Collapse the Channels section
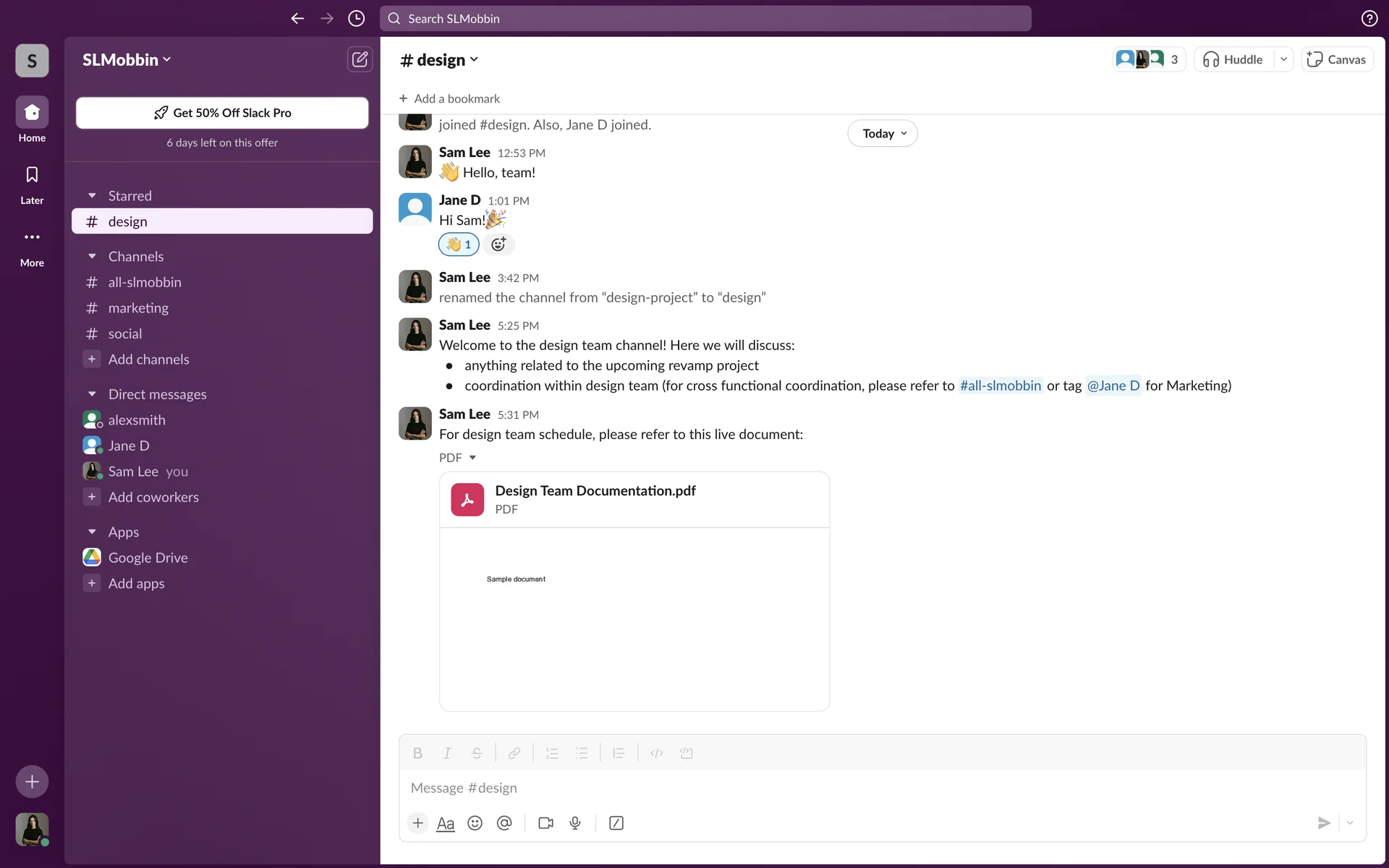1389x868 pixels. (x=92, y=257)
